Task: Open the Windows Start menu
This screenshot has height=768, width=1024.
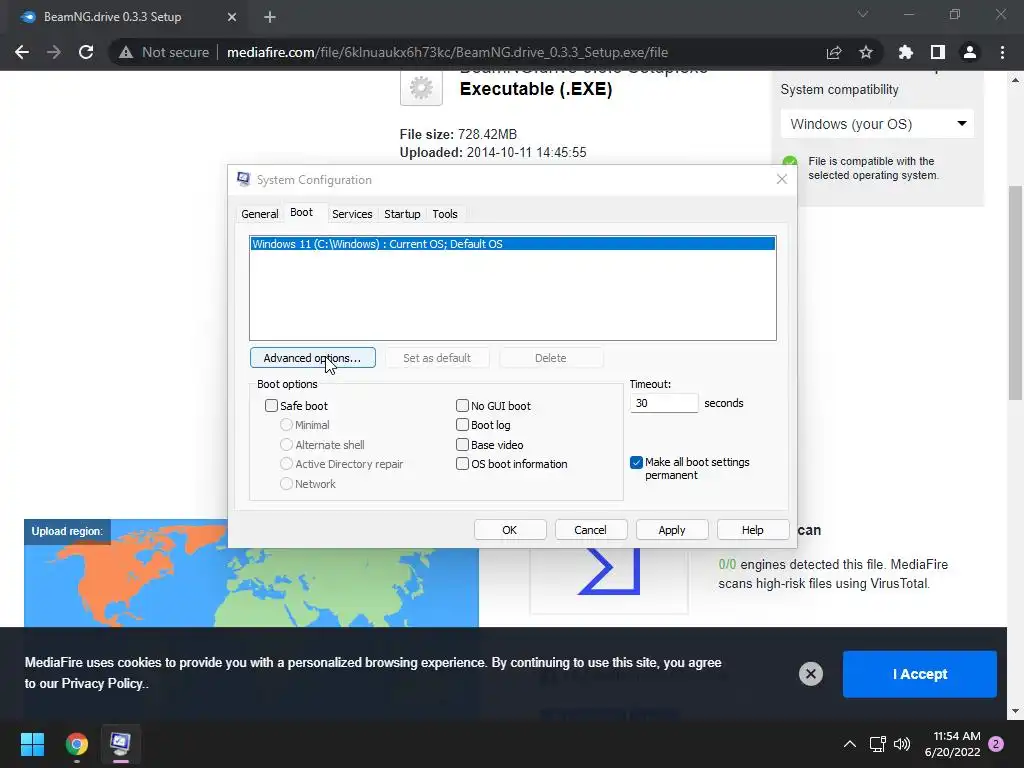Action: (32, 744)
